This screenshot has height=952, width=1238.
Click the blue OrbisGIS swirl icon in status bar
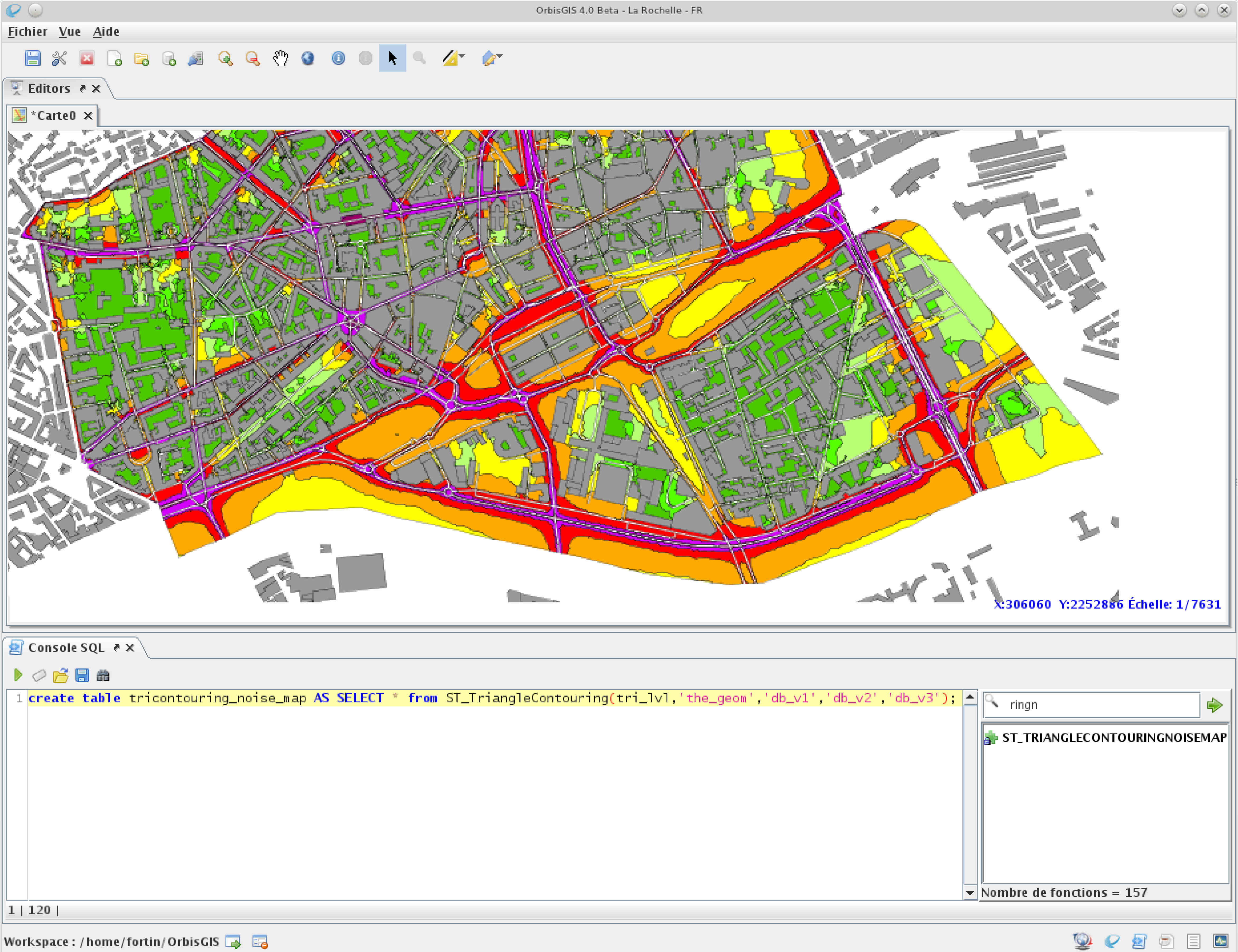[1112, 941]
